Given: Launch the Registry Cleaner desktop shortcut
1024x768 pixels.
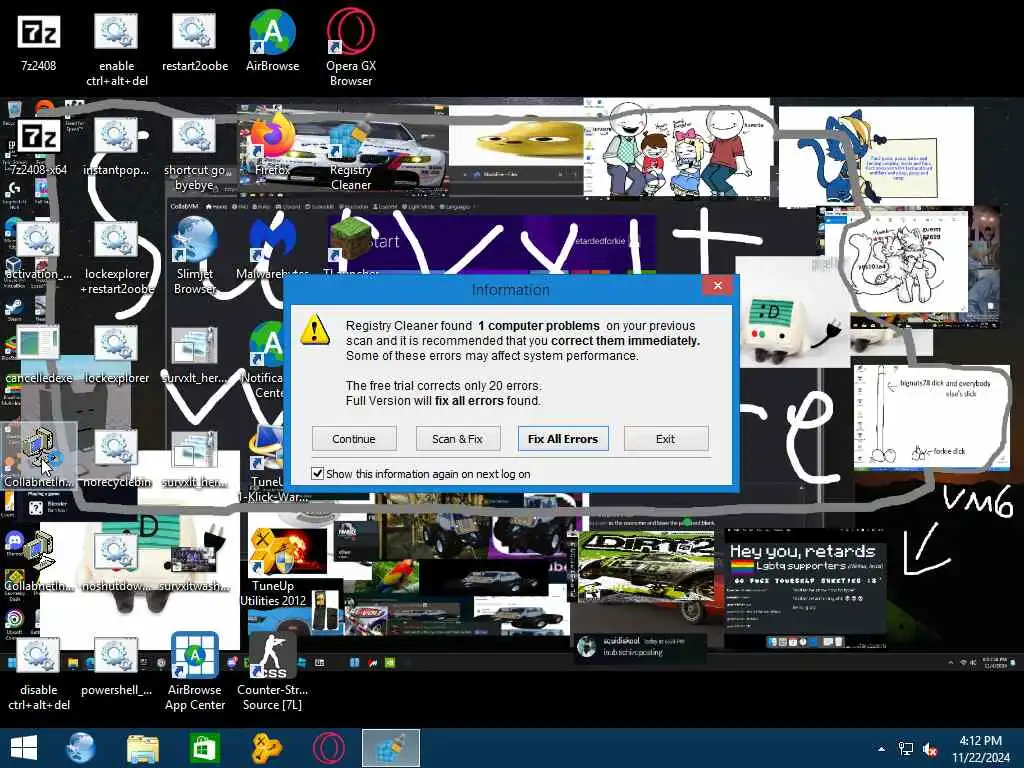Looking at the screenshot, I should [351, 154].
